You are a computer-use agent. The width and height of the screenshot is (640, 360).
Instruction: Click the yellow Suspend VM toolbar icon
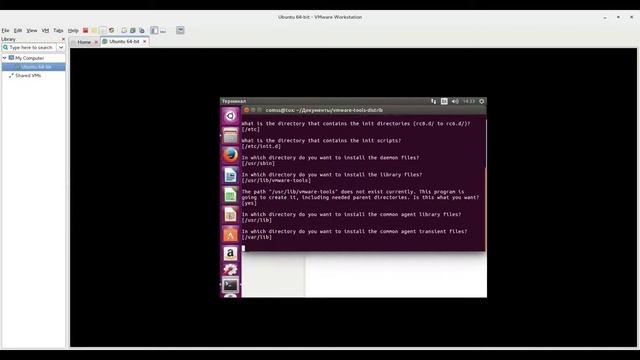94,31
